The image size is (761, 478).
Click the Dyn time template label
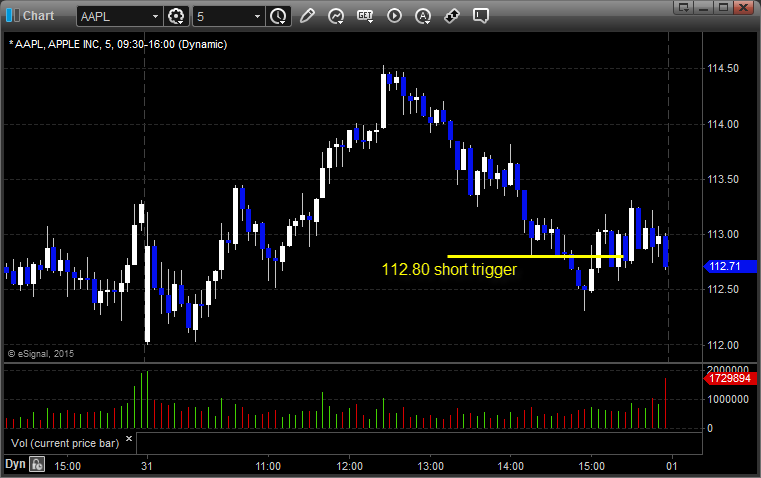point(15,464)
